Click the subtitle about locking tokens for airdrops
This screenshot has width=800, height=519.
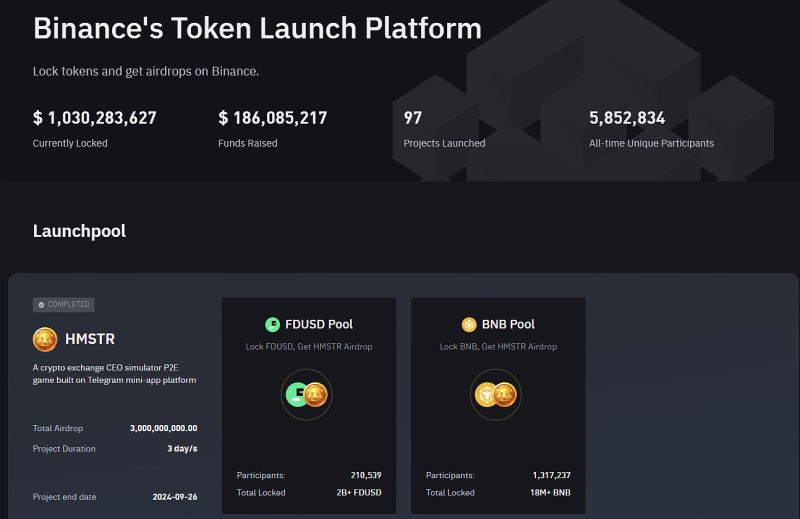(x=146, y=71)
